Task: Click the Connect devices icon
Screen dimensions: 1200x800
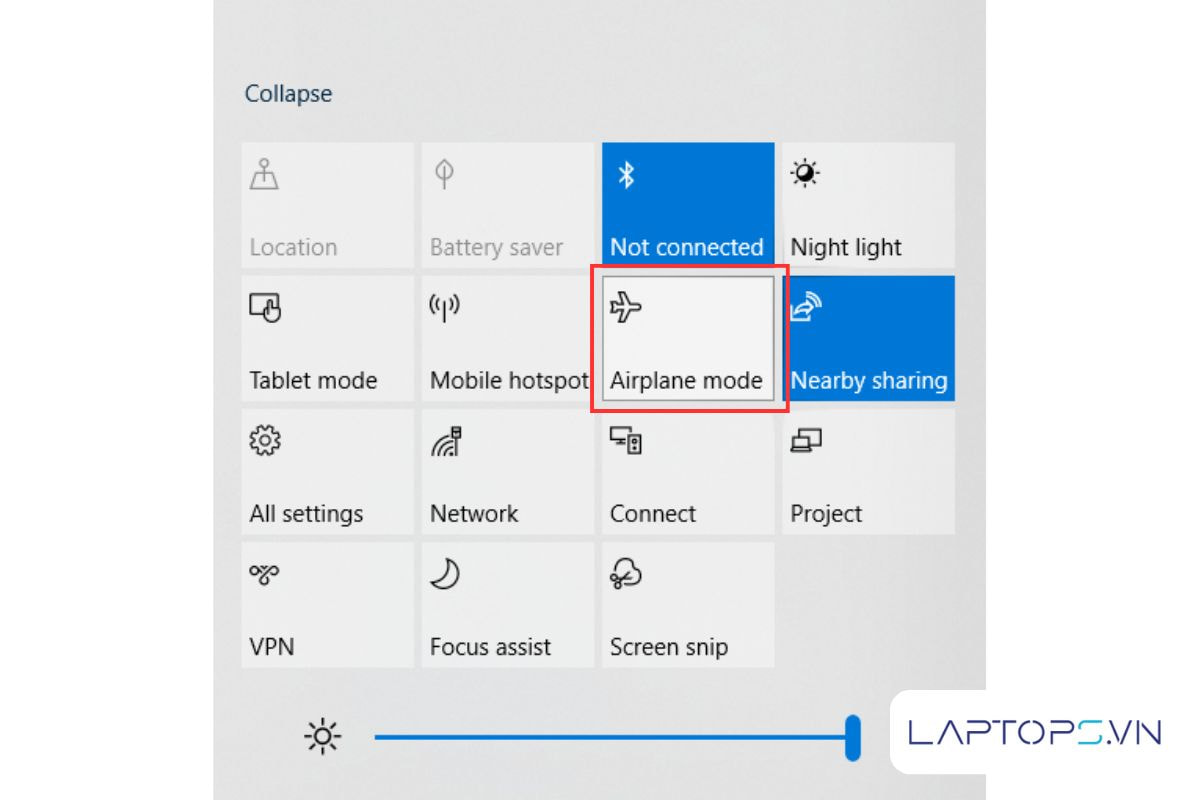Action: 626,441
